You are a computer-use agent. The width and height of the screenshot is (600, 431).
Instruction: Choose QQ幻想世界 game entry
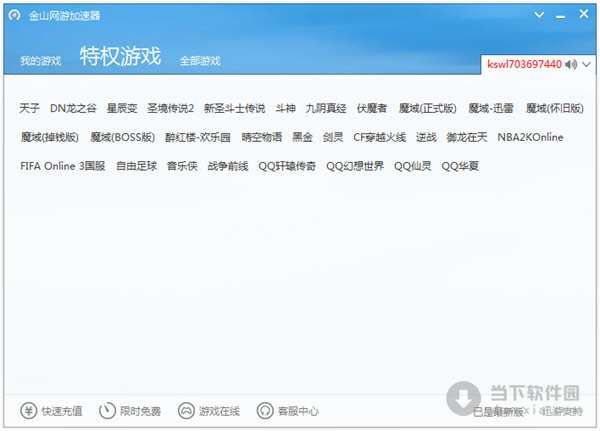pos(355,166)
